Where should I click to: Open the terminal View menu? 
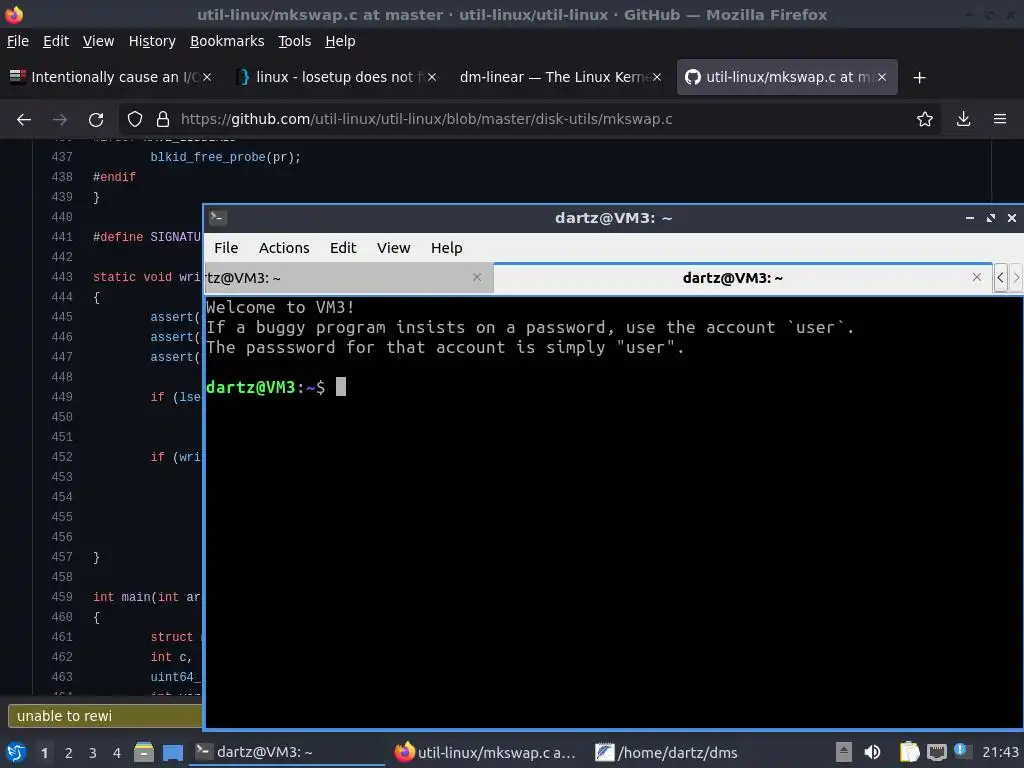(393, 248)
